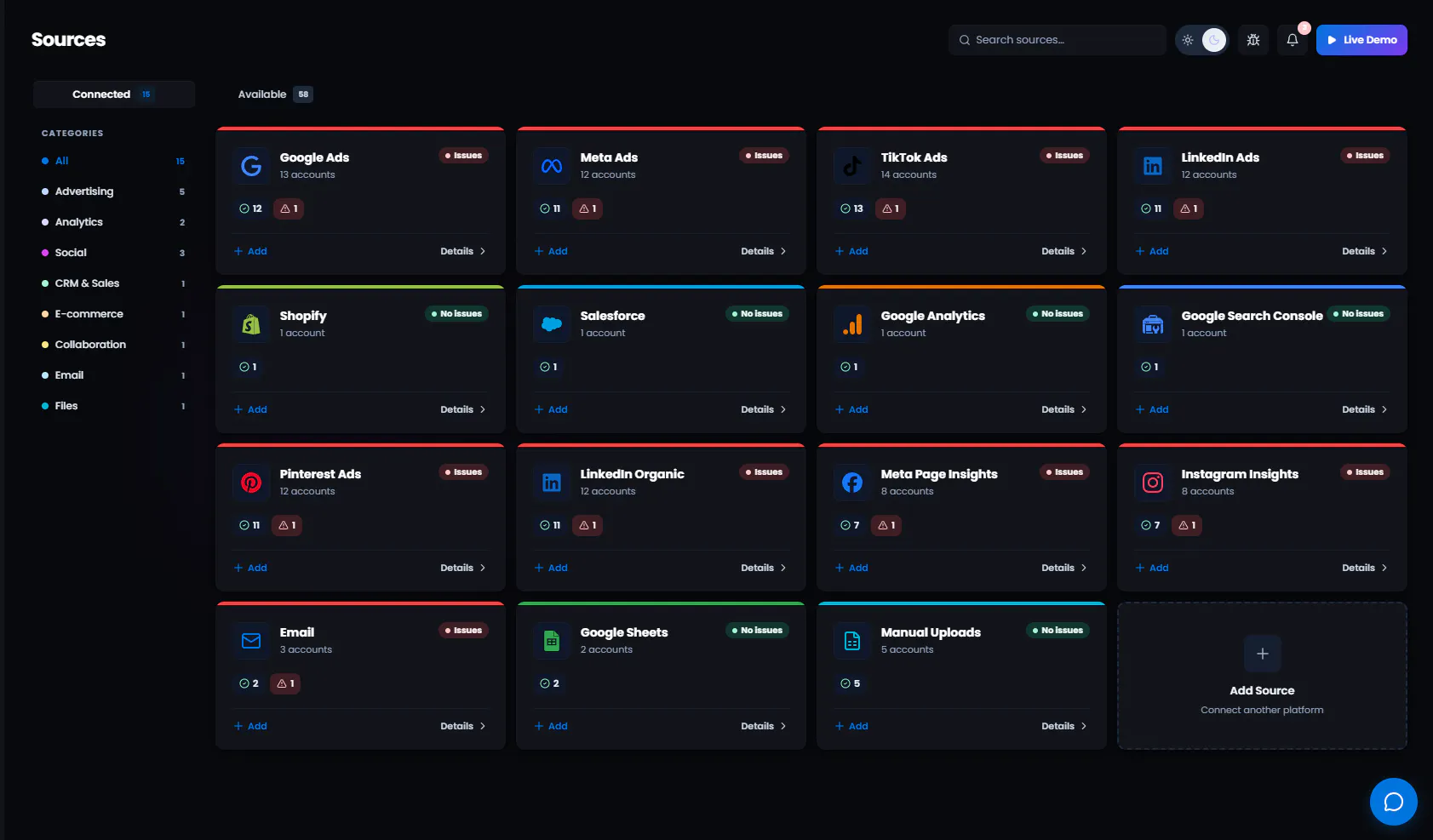This screenshot has height=840, width=1433.
Task: Toggle the light/dark theme switch
Action: coord(1201,40)
